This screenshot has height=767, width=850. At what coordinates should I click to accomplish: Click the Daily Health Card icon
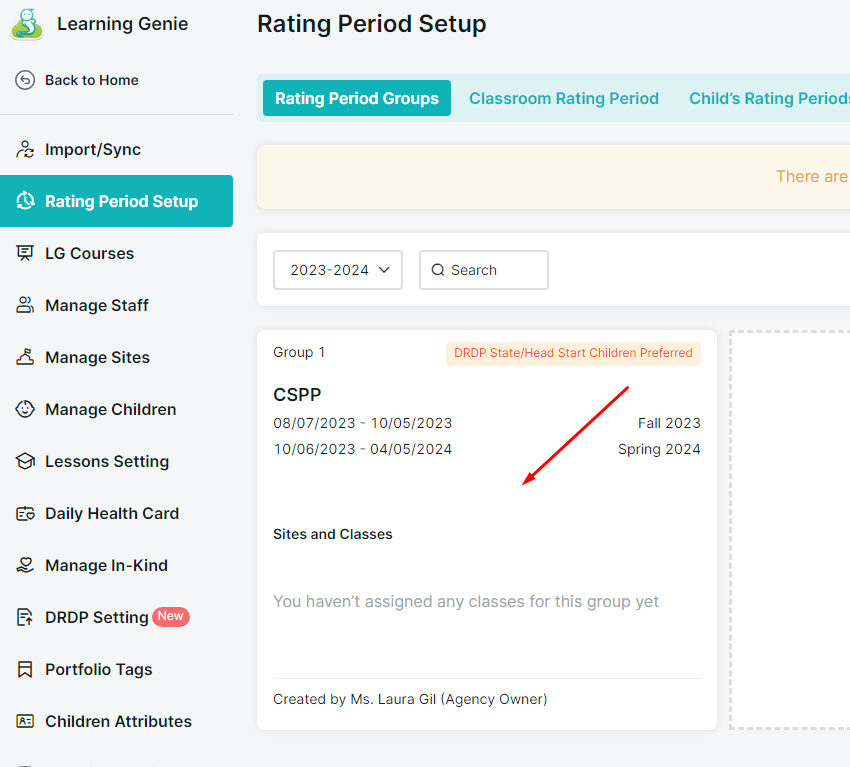point(25,513)
